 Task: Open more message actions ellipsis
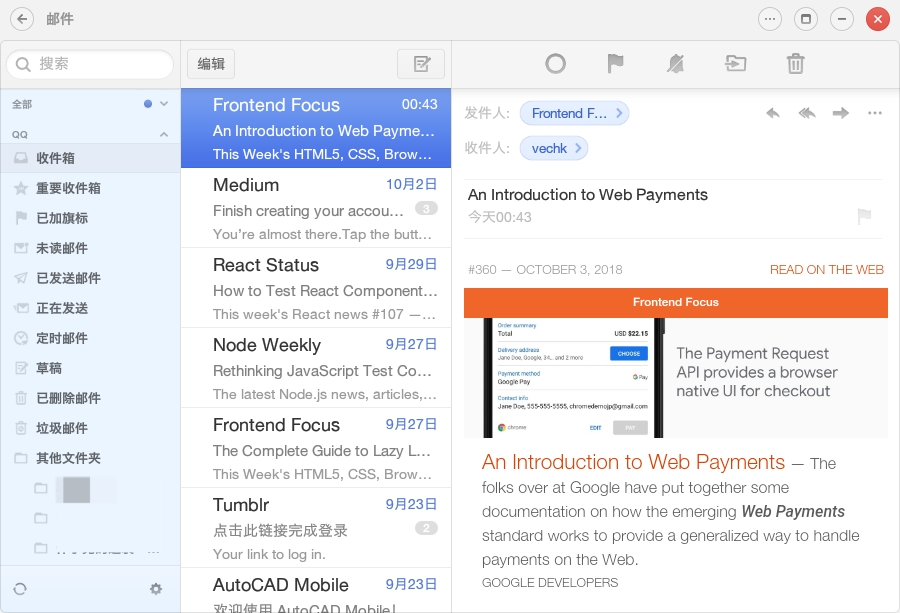(875, 113)
